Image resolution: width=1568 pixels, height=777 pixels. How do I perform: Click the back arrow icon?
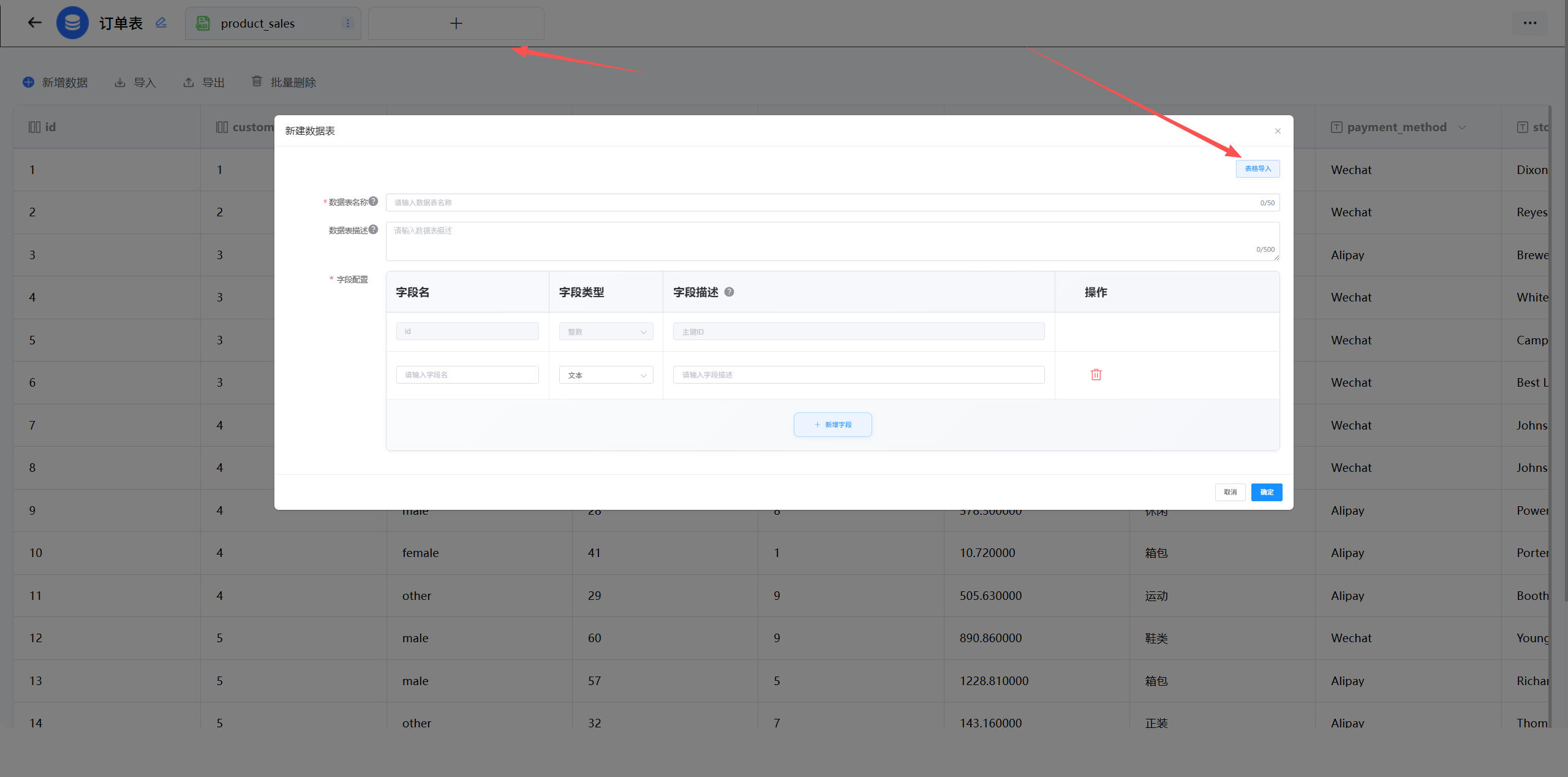(x=34, y=23)
